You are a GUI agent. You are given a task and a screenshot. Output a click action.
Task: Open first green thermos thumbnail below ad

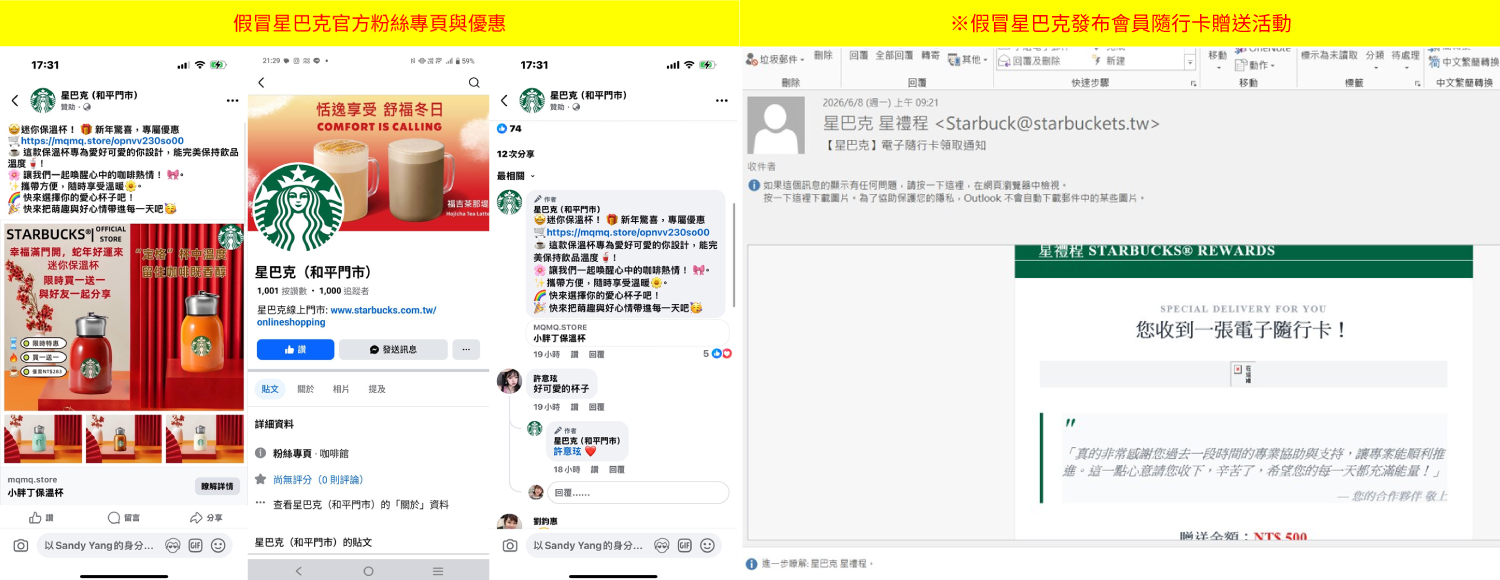(x=44, y=439)
